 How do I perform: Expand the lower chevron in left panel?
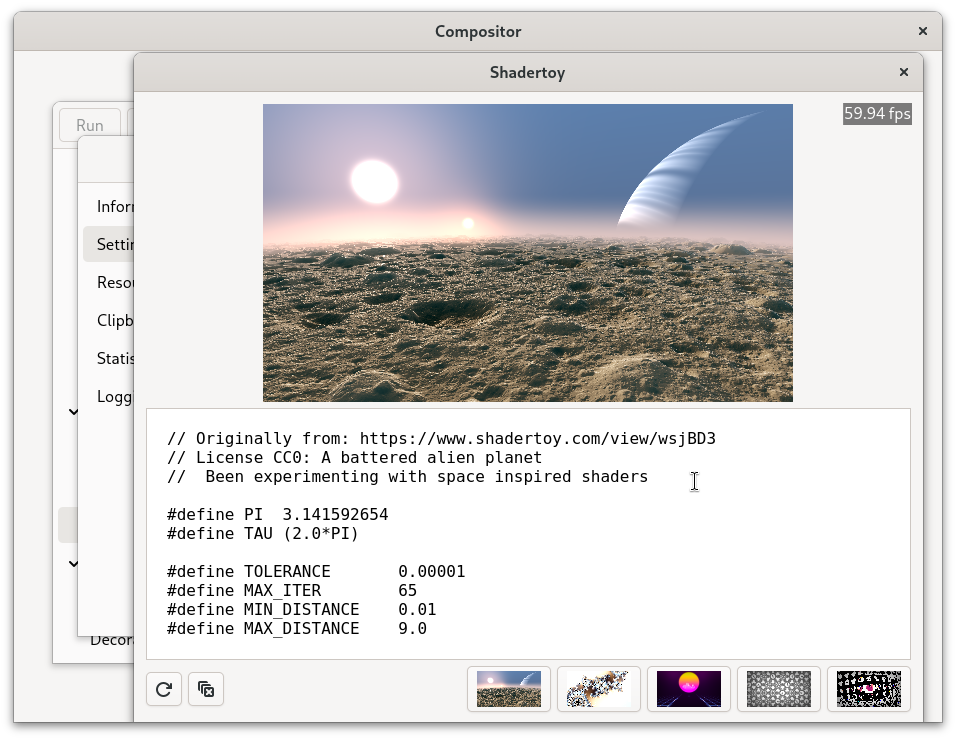(x=73, y=564)
